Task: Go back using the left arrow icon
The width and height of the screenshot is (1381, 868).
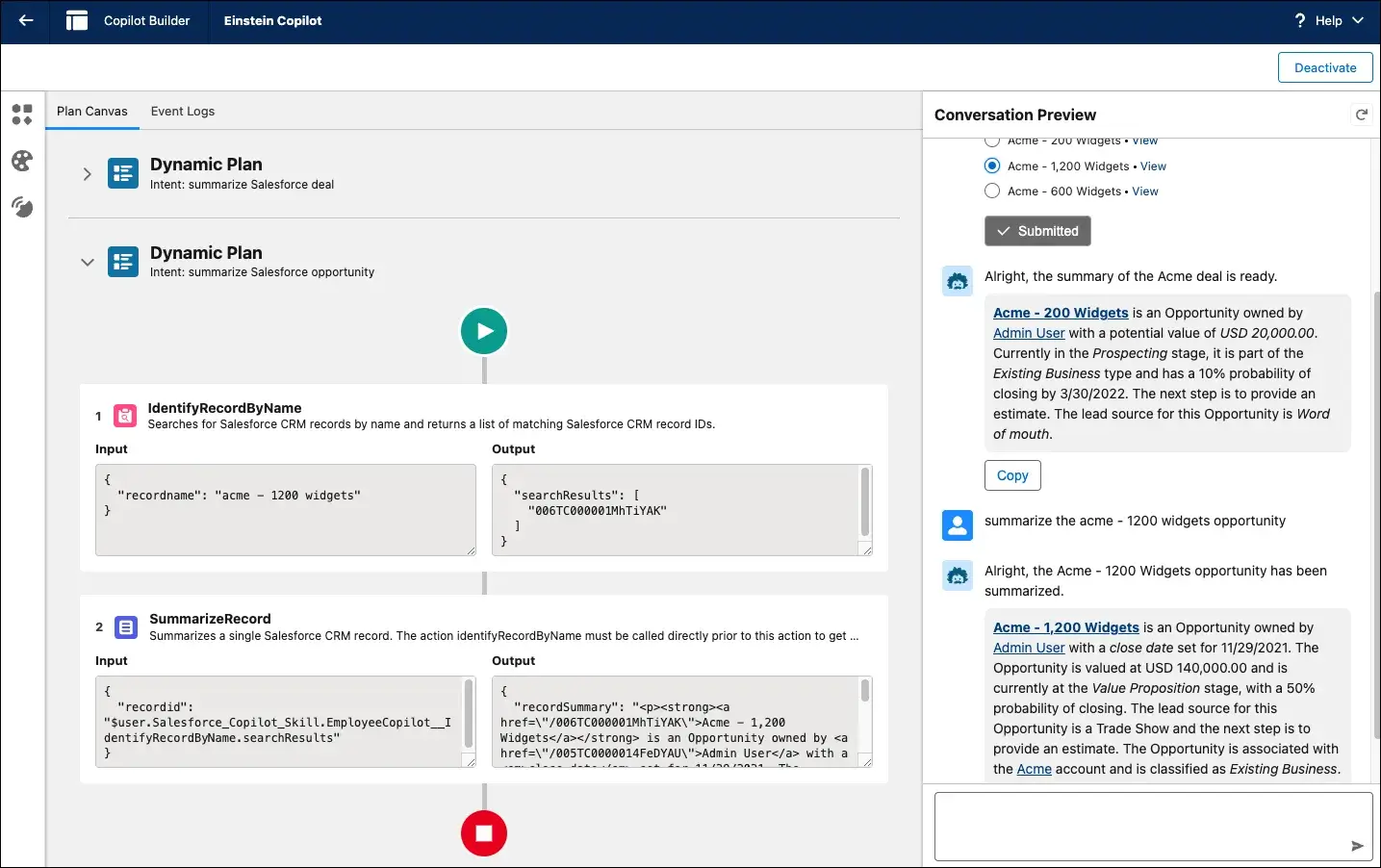Action: (26, 20)
